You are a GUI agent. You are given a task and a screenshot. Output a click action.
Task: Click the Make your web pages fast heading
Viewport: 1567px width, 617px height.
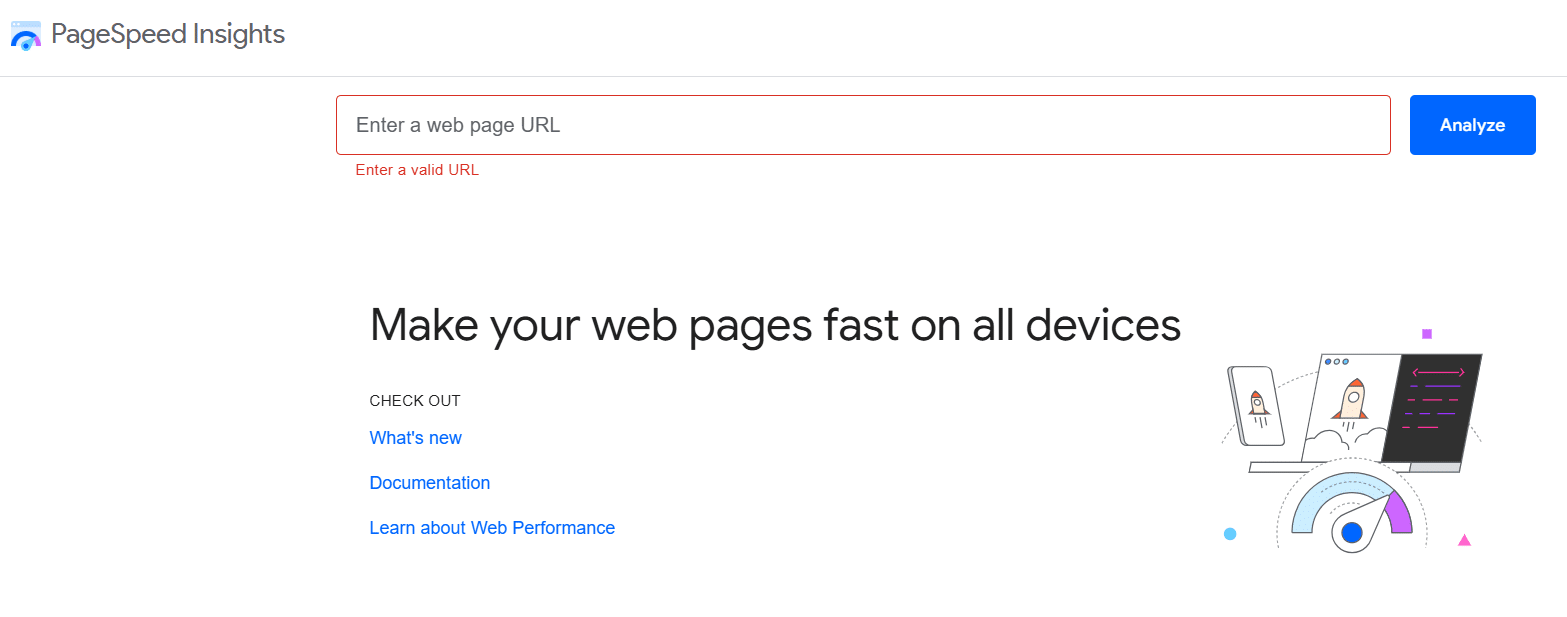(775, 324)
